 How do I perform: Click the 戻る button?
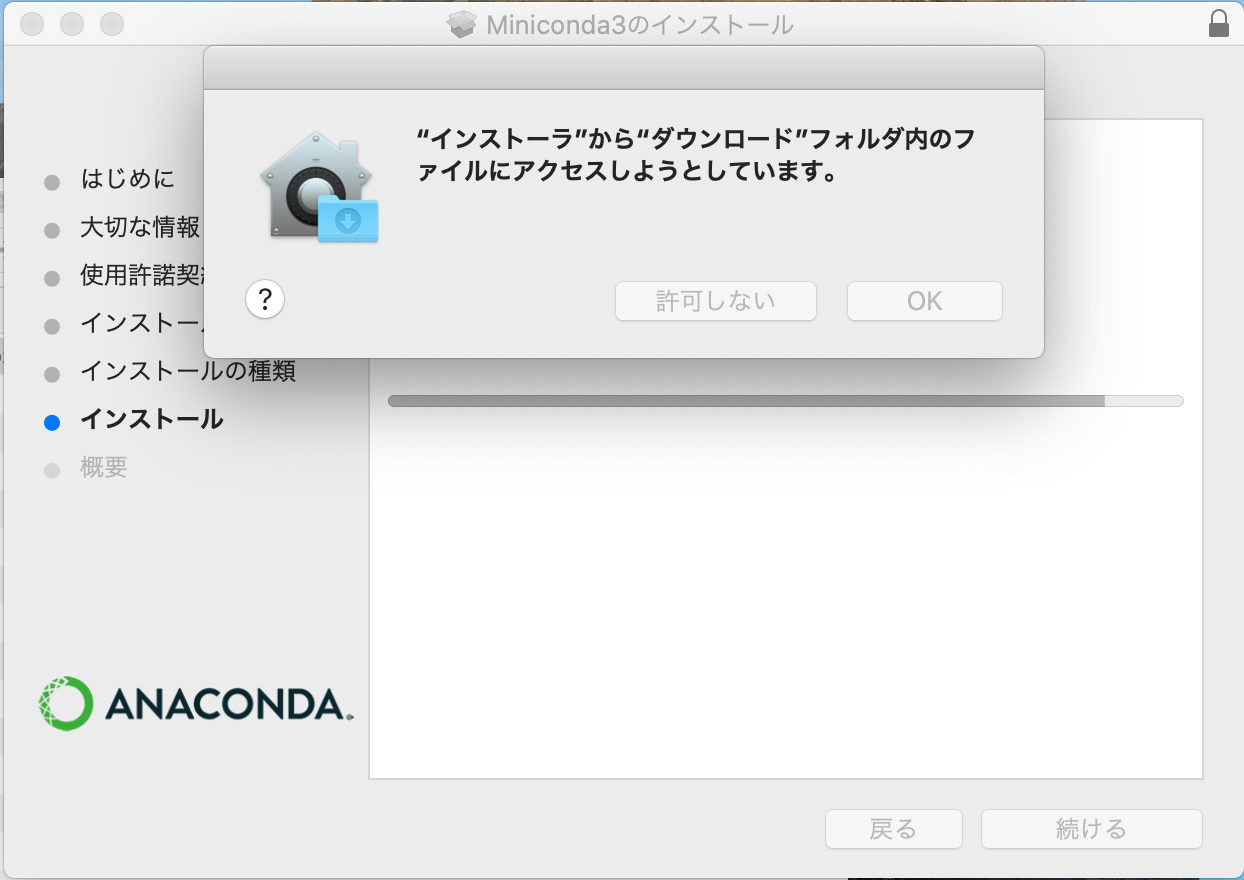pyautogui.click(x=893, y=829)
